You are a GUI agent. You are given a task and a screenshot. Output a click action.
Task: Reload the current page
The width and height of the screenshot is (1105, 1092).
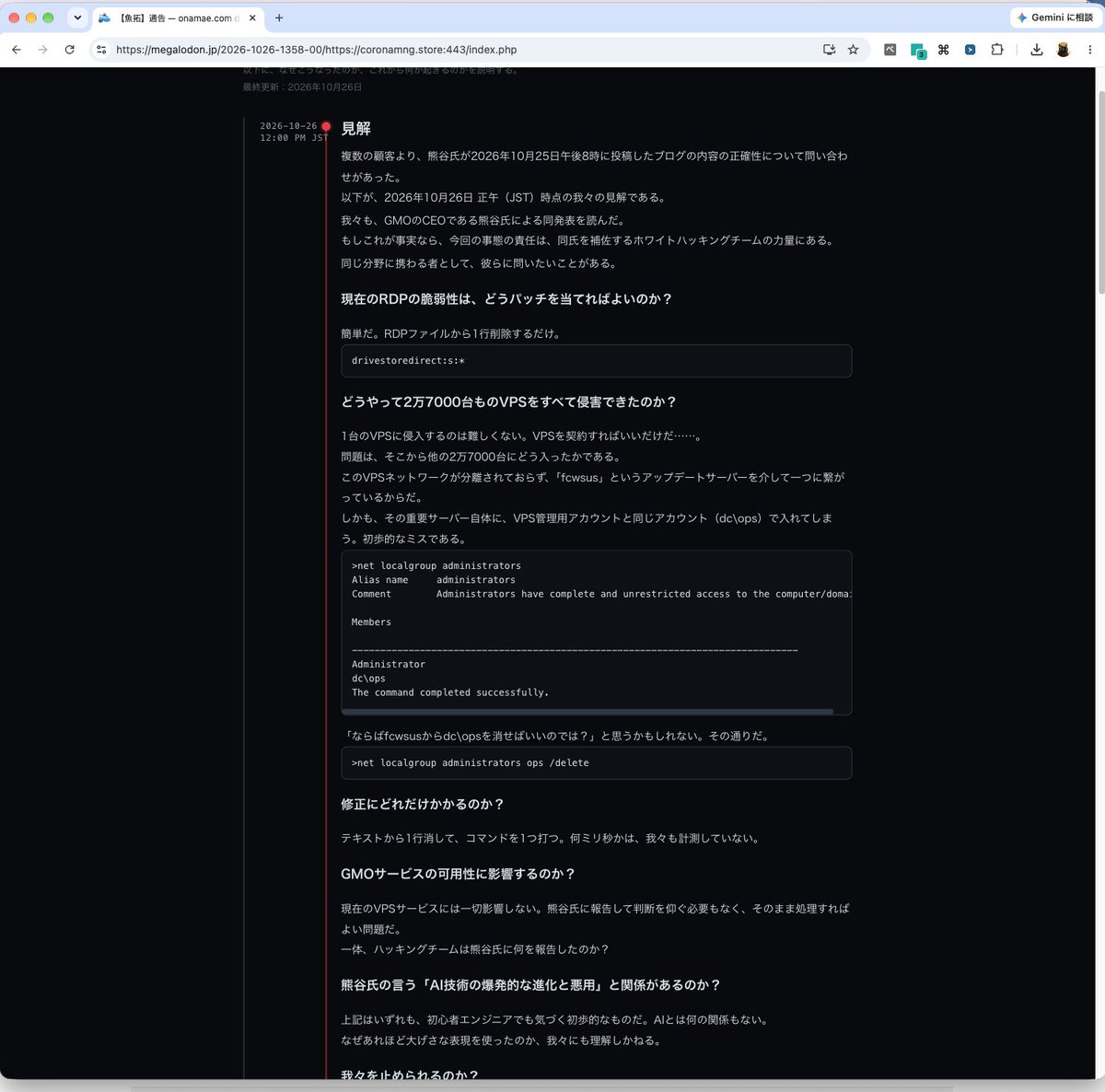[69, 50]
